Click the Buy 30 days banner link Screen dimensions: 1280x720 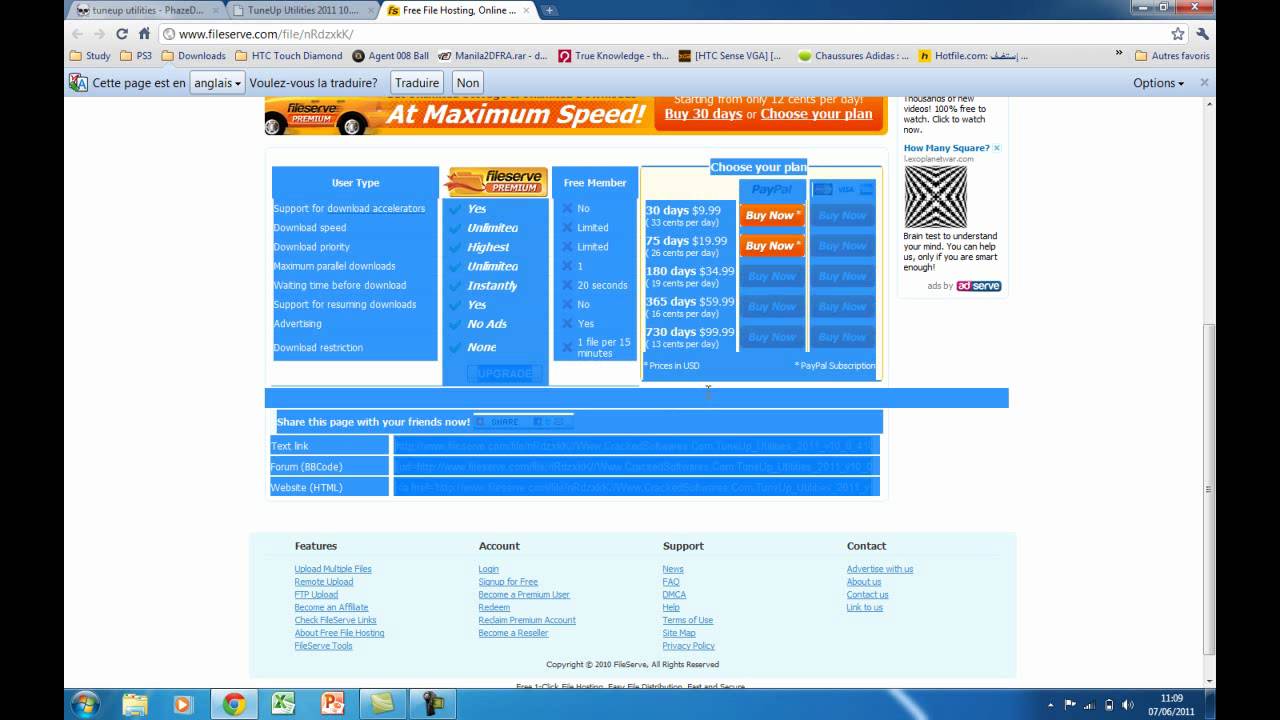coord(703,114)
